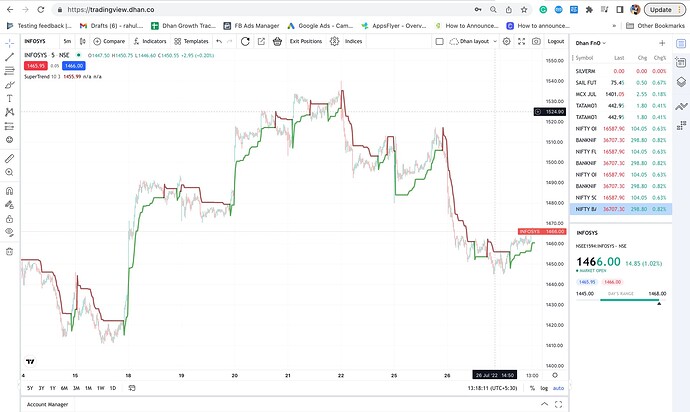Image resolution: width=690 pixels, height=412 pixels.
Task: Toggle log scale
Action: click(x=544, y=388)
